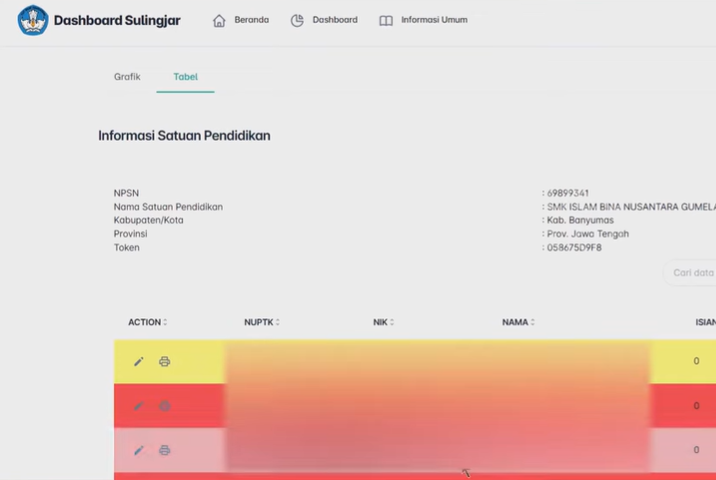
Task: Click pencil edit icon in first red row
Action: [139, 406]
